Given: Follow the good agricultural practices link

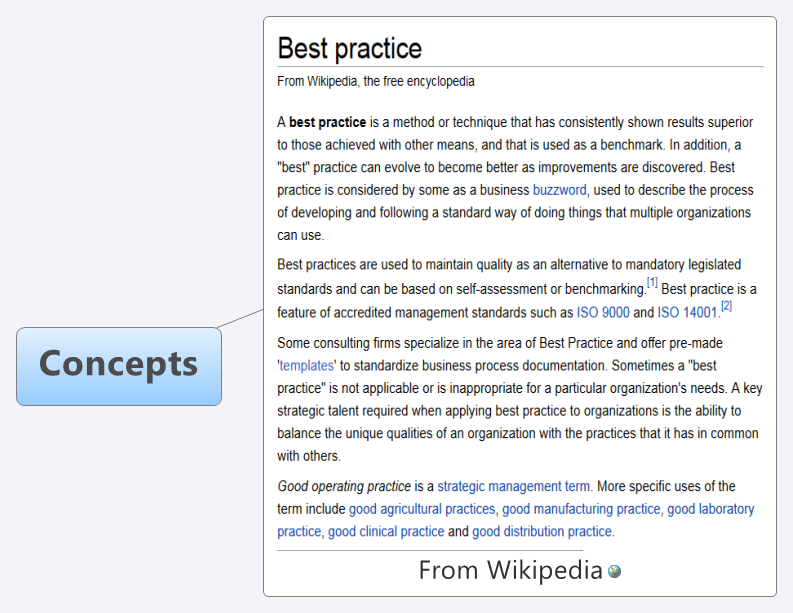Looking at the screenshot, I should click(x=422, y=509).
